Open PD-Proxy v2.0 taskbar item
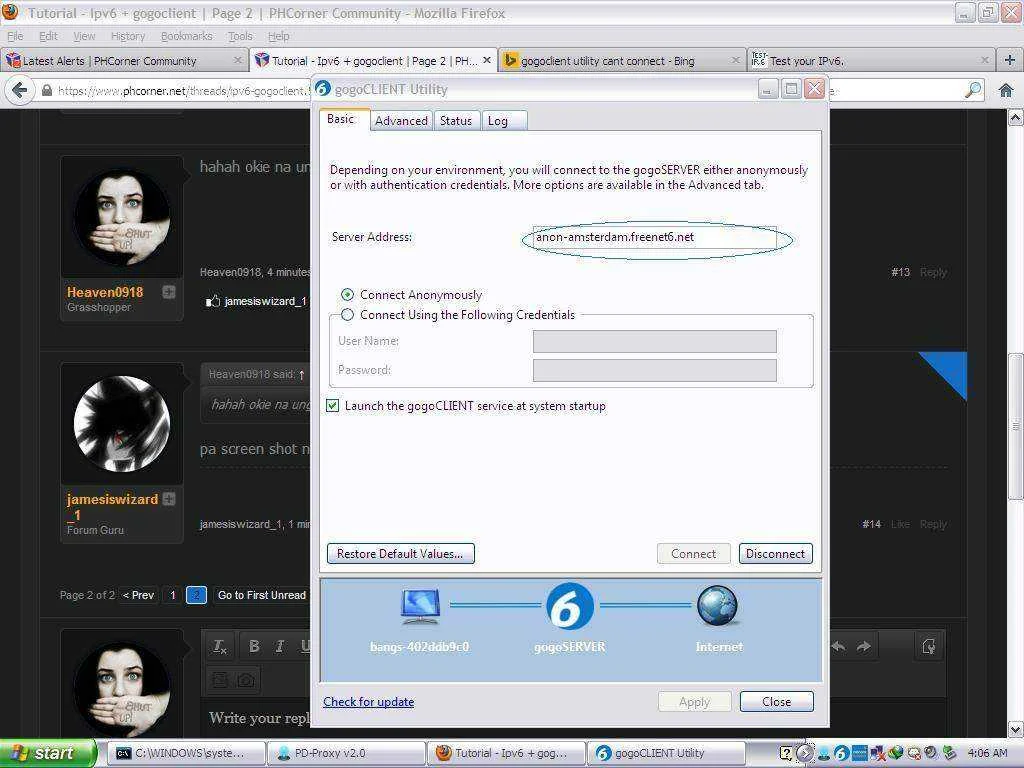 pos(346,753)
